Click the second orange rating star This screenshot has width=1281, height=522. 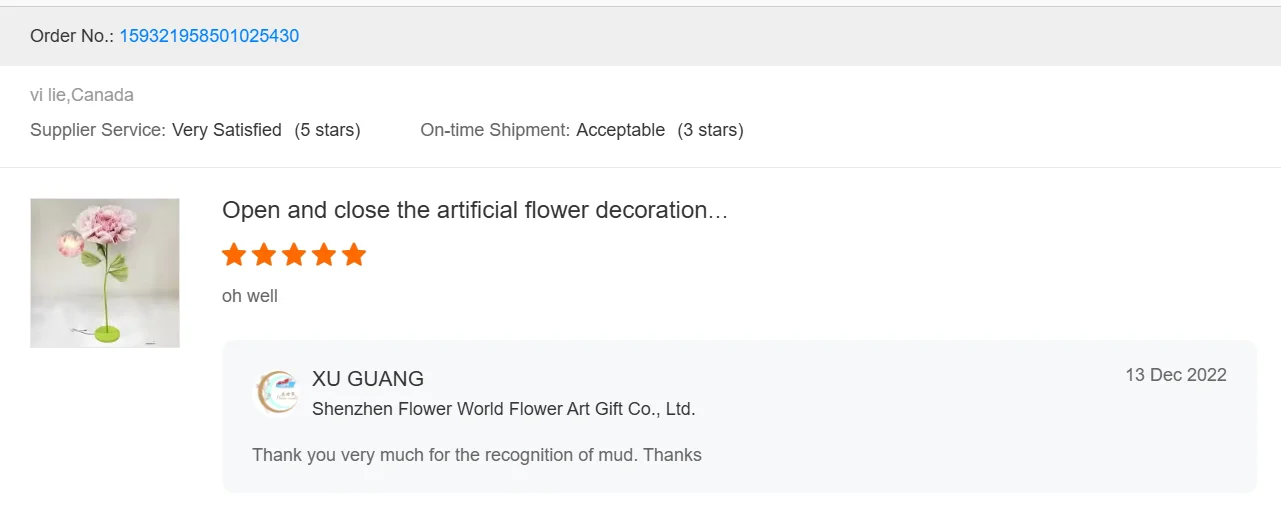click(x=264, y=254)
